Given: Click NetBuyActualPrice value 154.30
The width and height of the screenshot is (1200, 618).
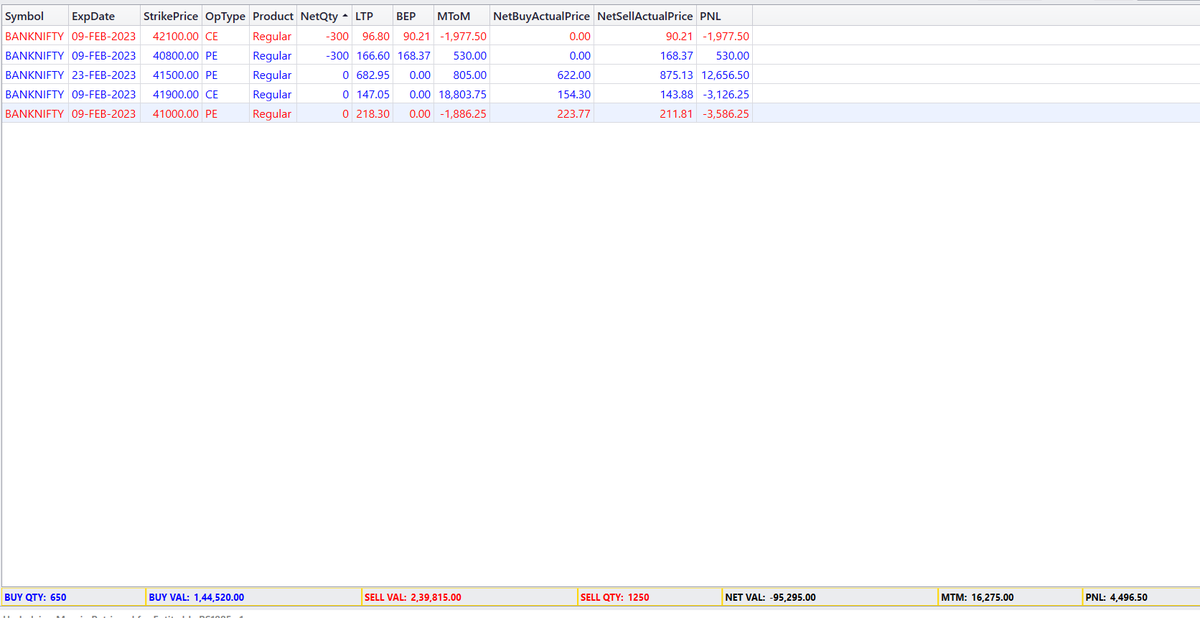Looking at the screenshot, I should point(574,94).
